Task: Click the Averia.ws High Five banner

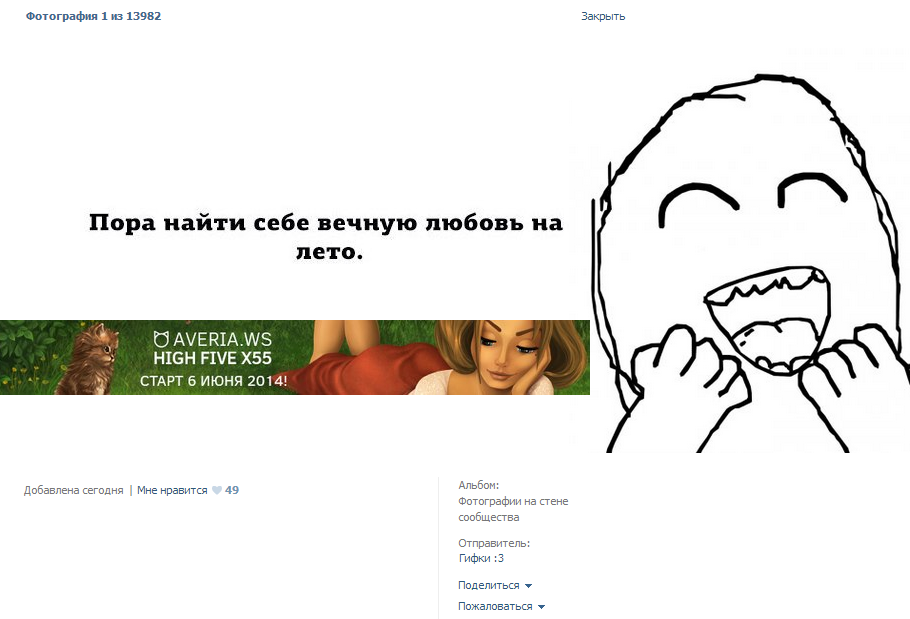Action: coord(295,357)
